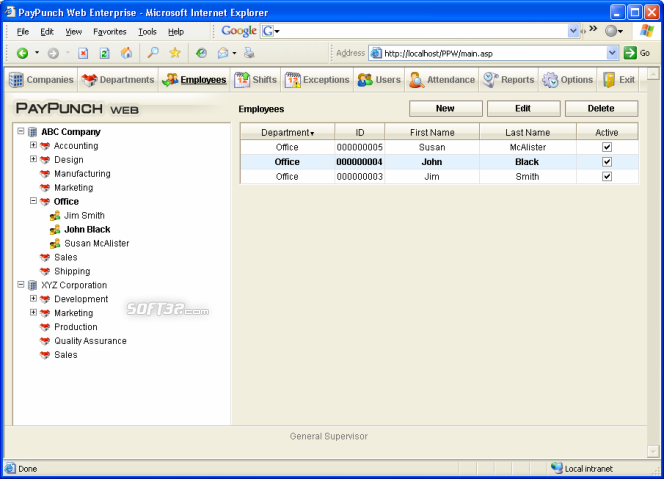664x479 pixels.
Task: Open the Shifts calendar icon
Action: click(242, 80)
